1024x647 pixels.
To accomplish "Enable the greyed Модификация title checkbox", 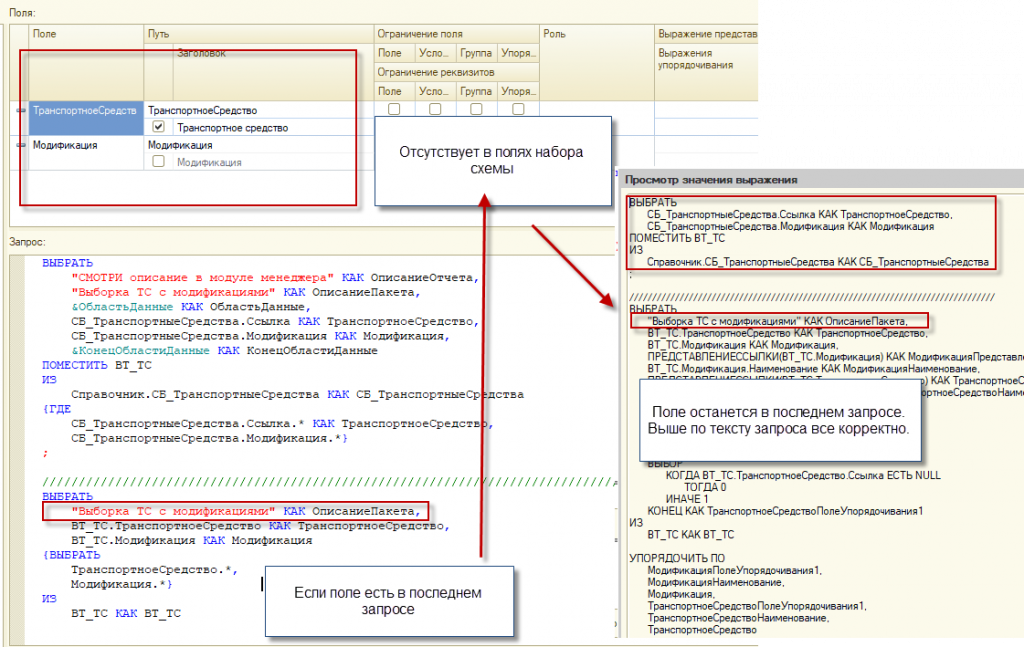I will pyautogui.click(x=158, y=161).
